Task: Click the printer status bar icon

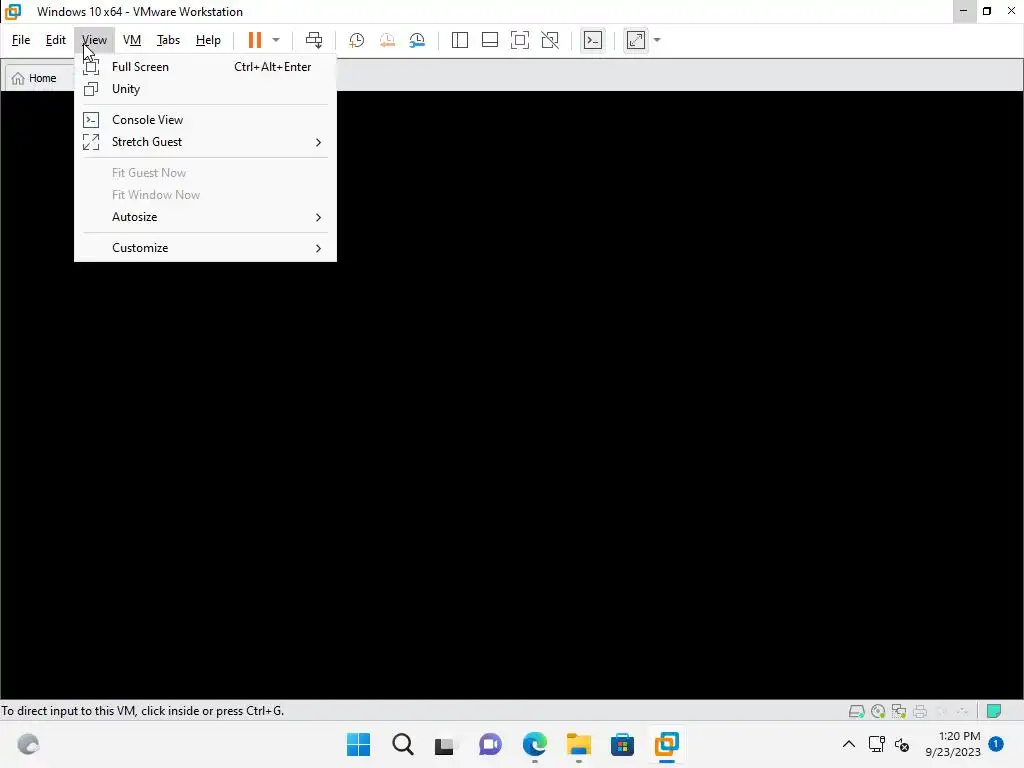Action: [920, 711]
